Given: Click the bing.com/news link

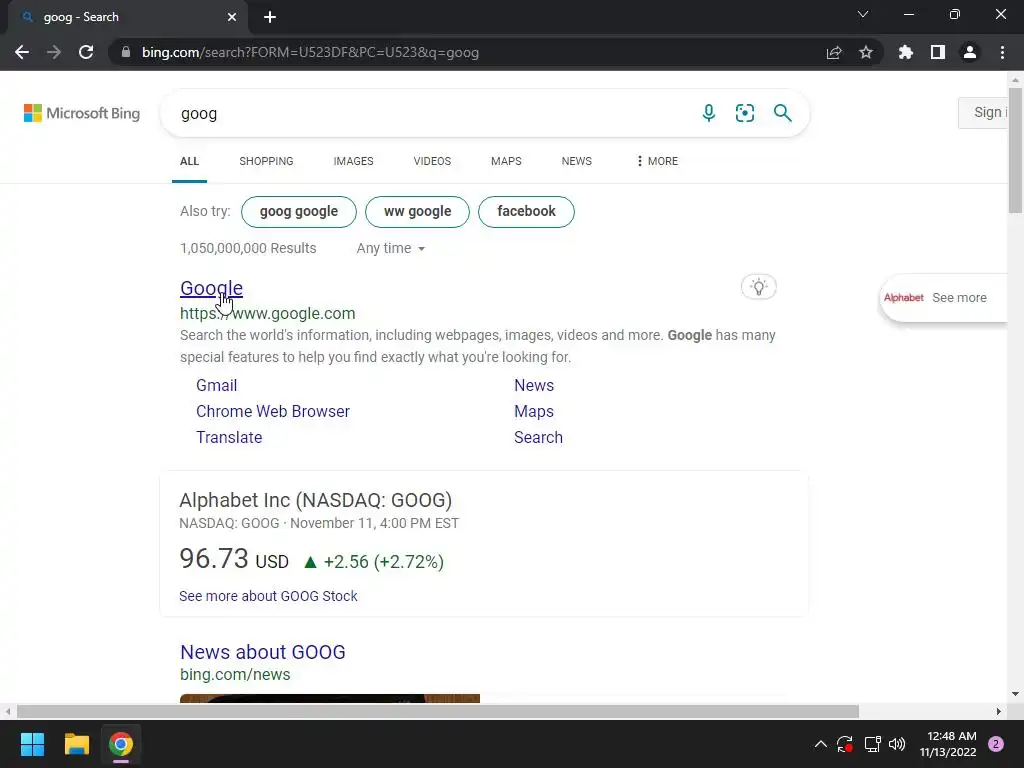Looking at the screenshot, I should tap(235, 675).
